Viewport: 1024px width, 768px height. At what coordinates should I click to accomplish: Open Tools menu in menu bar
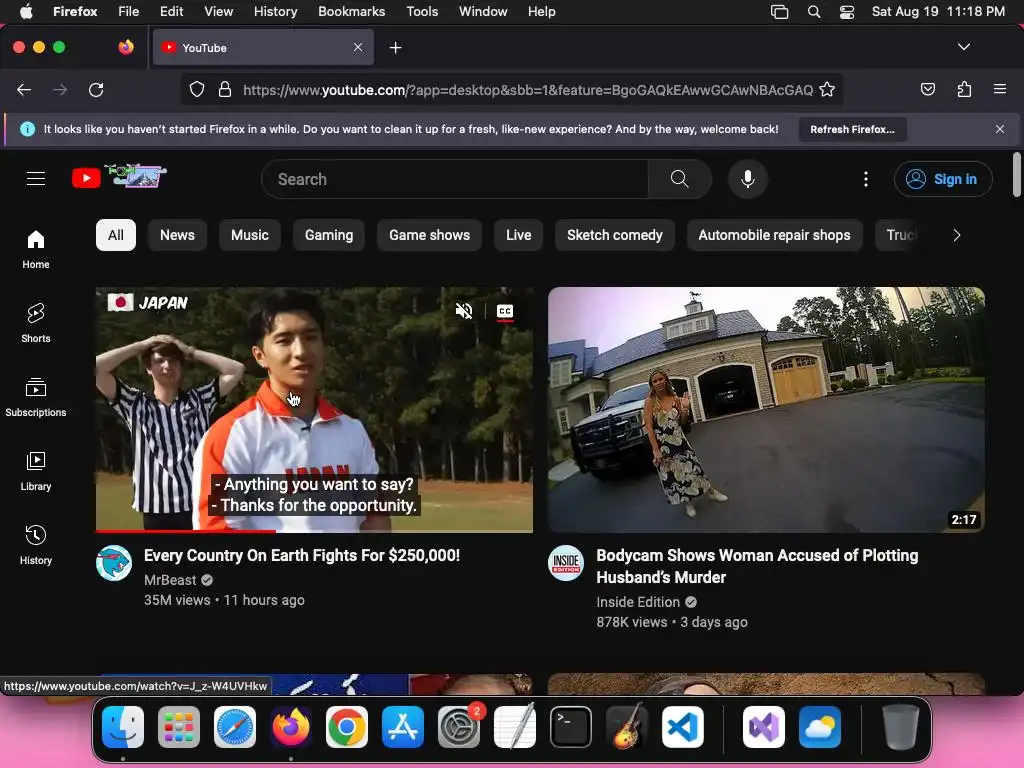coord(422,12)
